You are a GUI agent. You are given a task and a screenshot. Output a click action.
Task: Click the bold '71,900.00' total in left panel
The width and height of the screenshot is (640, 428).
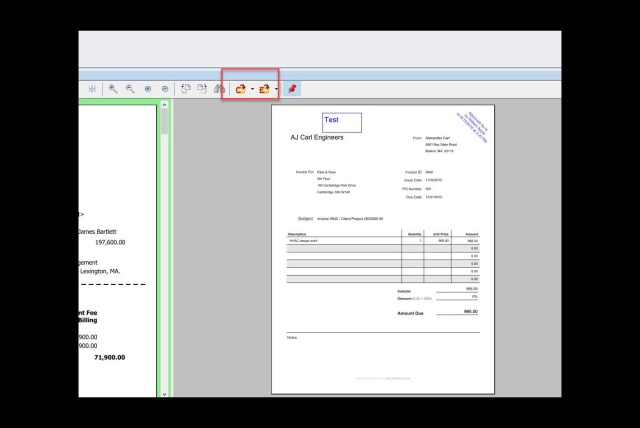(109, 357)
